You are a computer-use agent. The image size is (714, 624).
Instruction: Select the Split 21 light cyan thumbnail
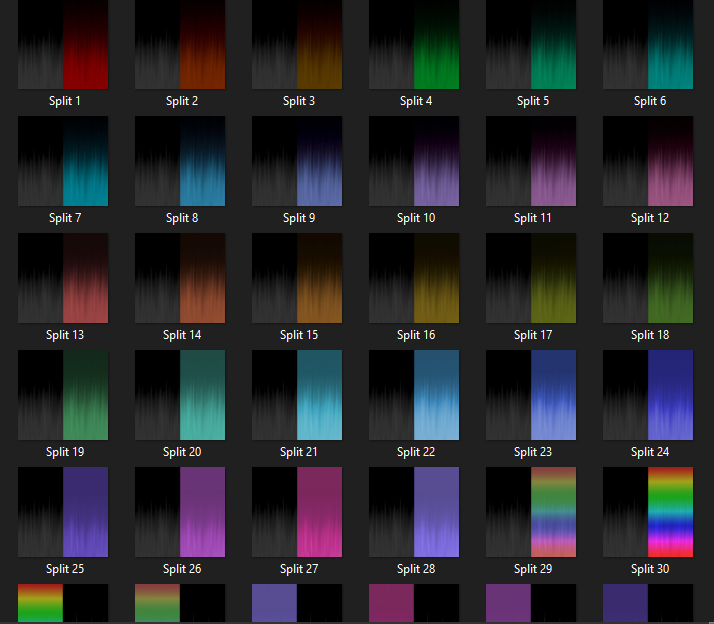pyautogui.click(x=297, y=395)
